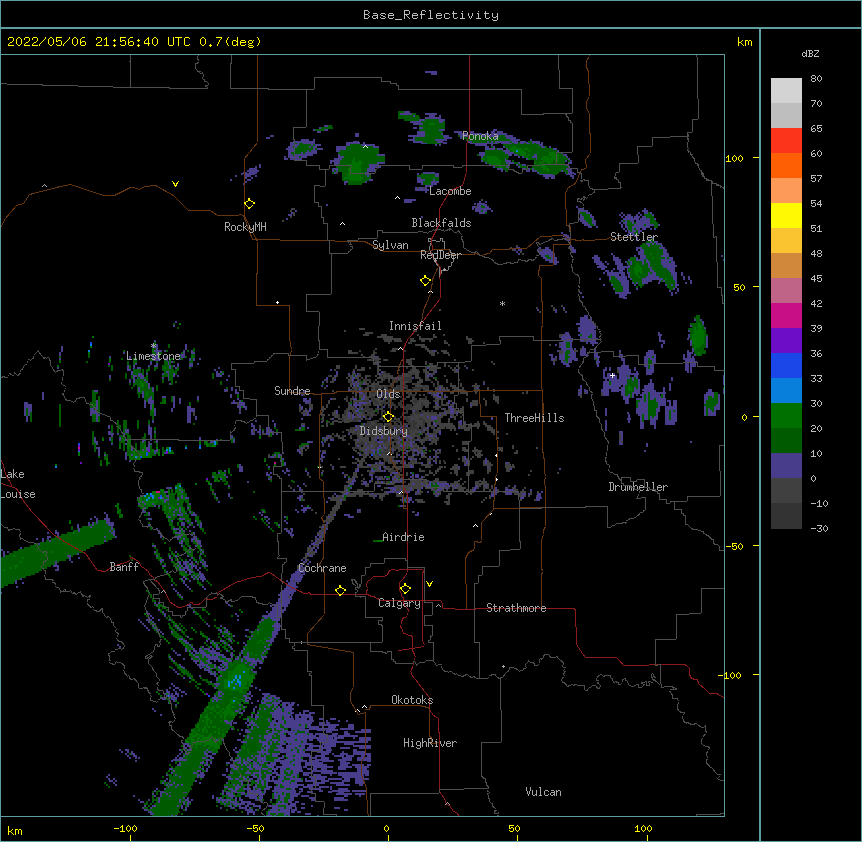The height and width of the screenshot is (842, 862).
Task: Click the Base_Reflectivity title text
Action: pos(430,15)
